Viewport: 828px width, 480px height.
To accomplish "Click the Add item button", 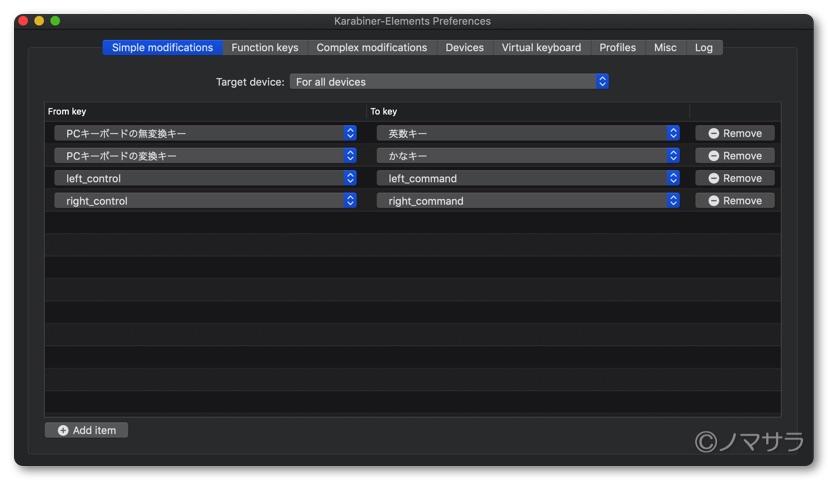I will tap(87, 430).
